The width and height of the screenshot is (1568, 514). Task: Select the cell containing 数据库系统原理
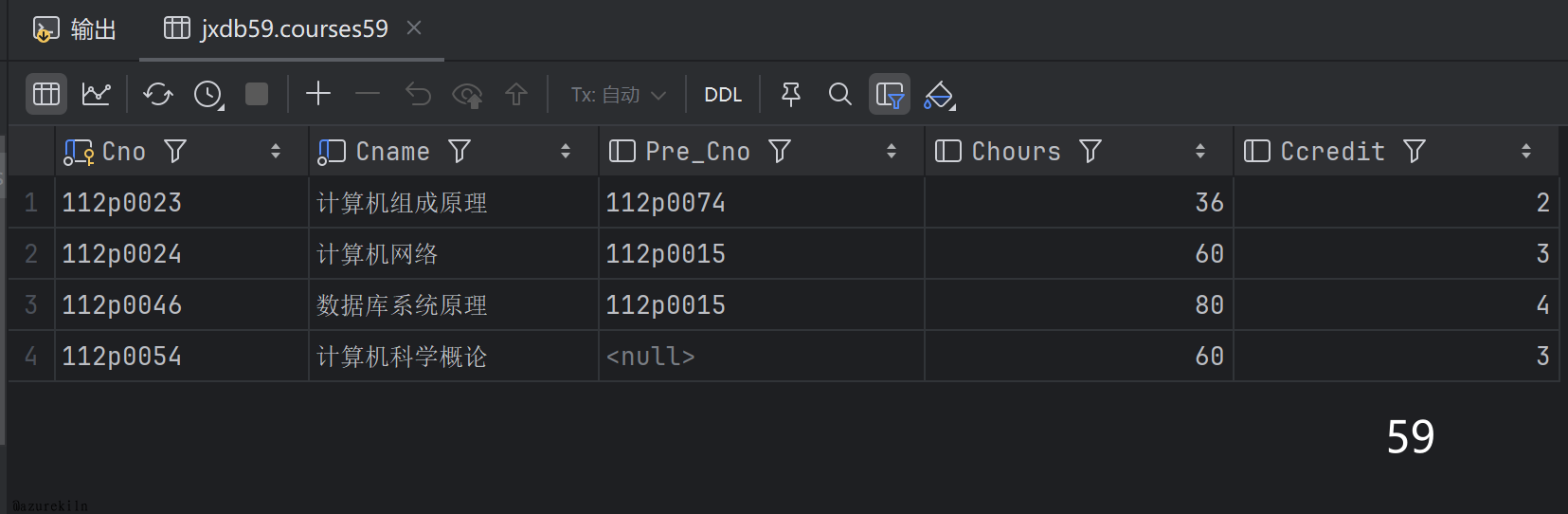click(402, 305)
